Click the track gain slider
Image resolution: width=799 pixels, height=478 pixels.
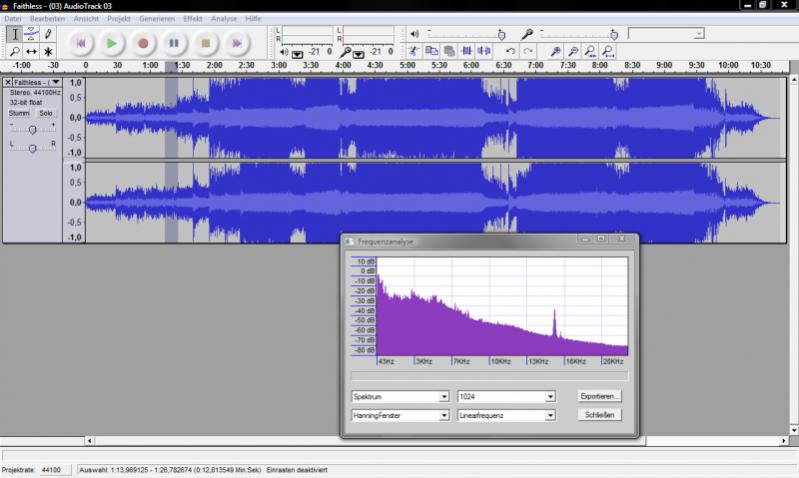click(32, 129)
